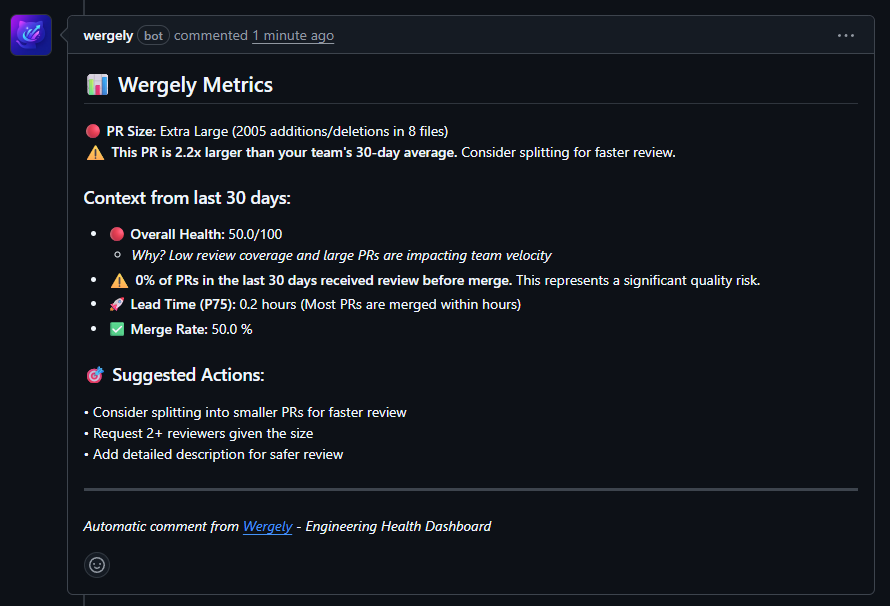Open the Wergely dashboard link

click(x=267, y=526)
